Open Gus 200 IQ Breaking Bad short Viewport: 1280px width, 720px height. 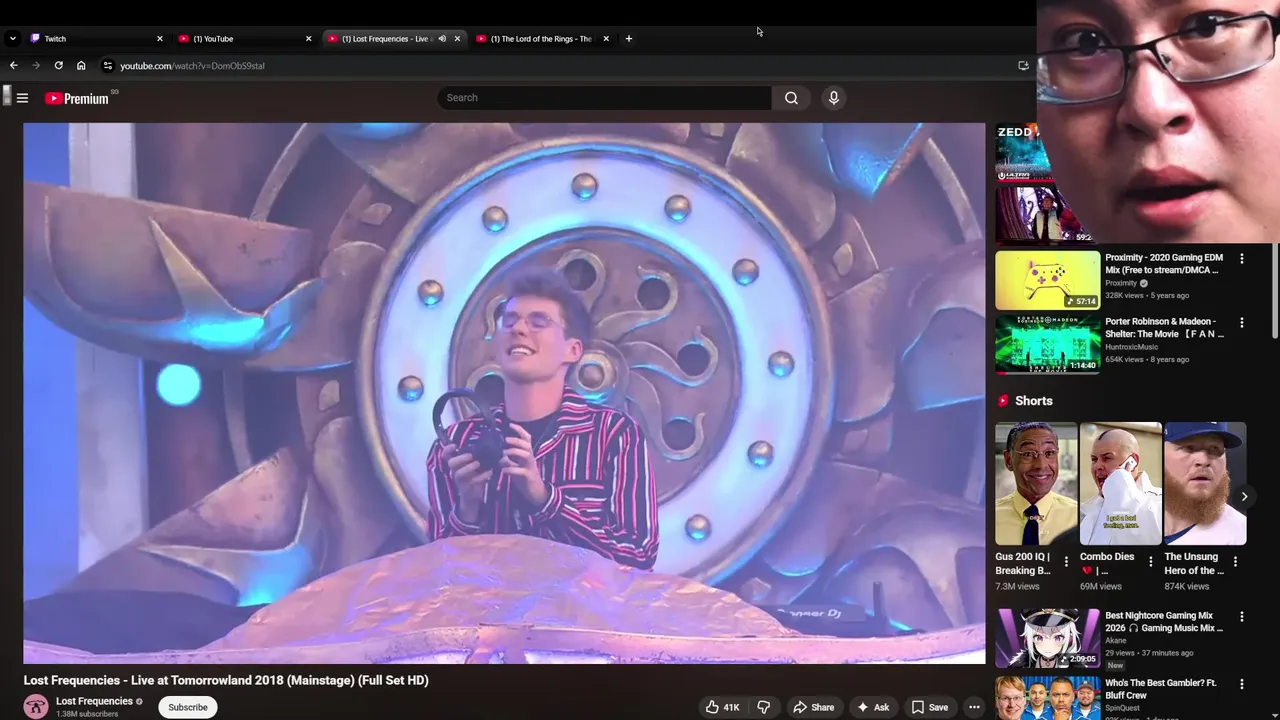(1036, 484)
